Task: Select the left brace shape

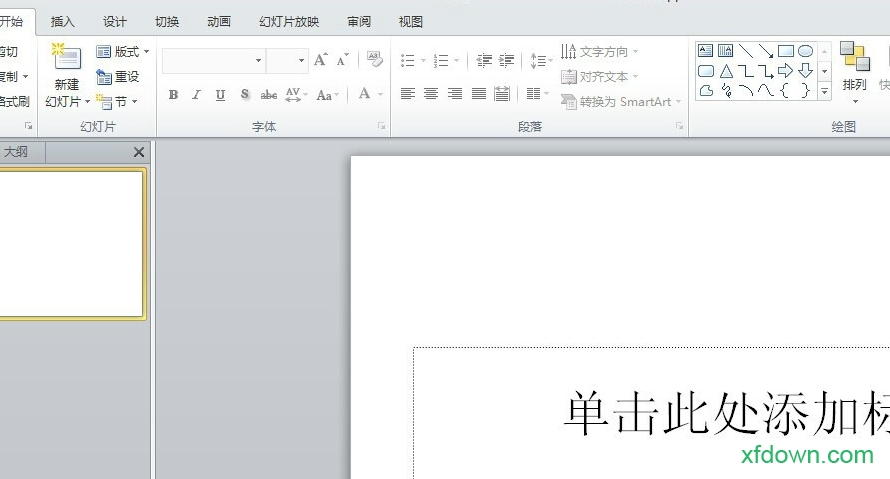Action: (785, 90)
